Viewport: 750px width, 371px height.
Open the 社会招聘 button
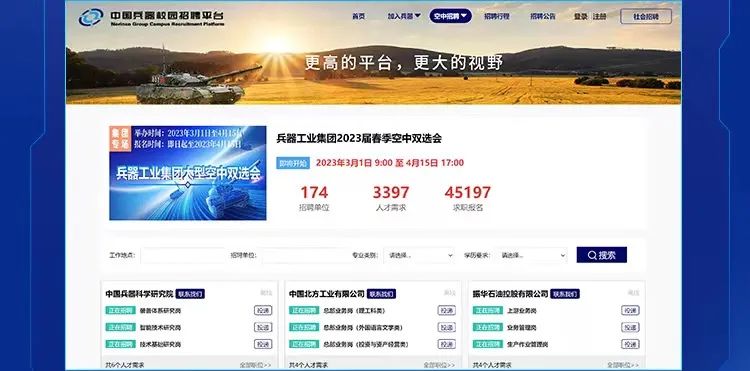click(646, 16)
